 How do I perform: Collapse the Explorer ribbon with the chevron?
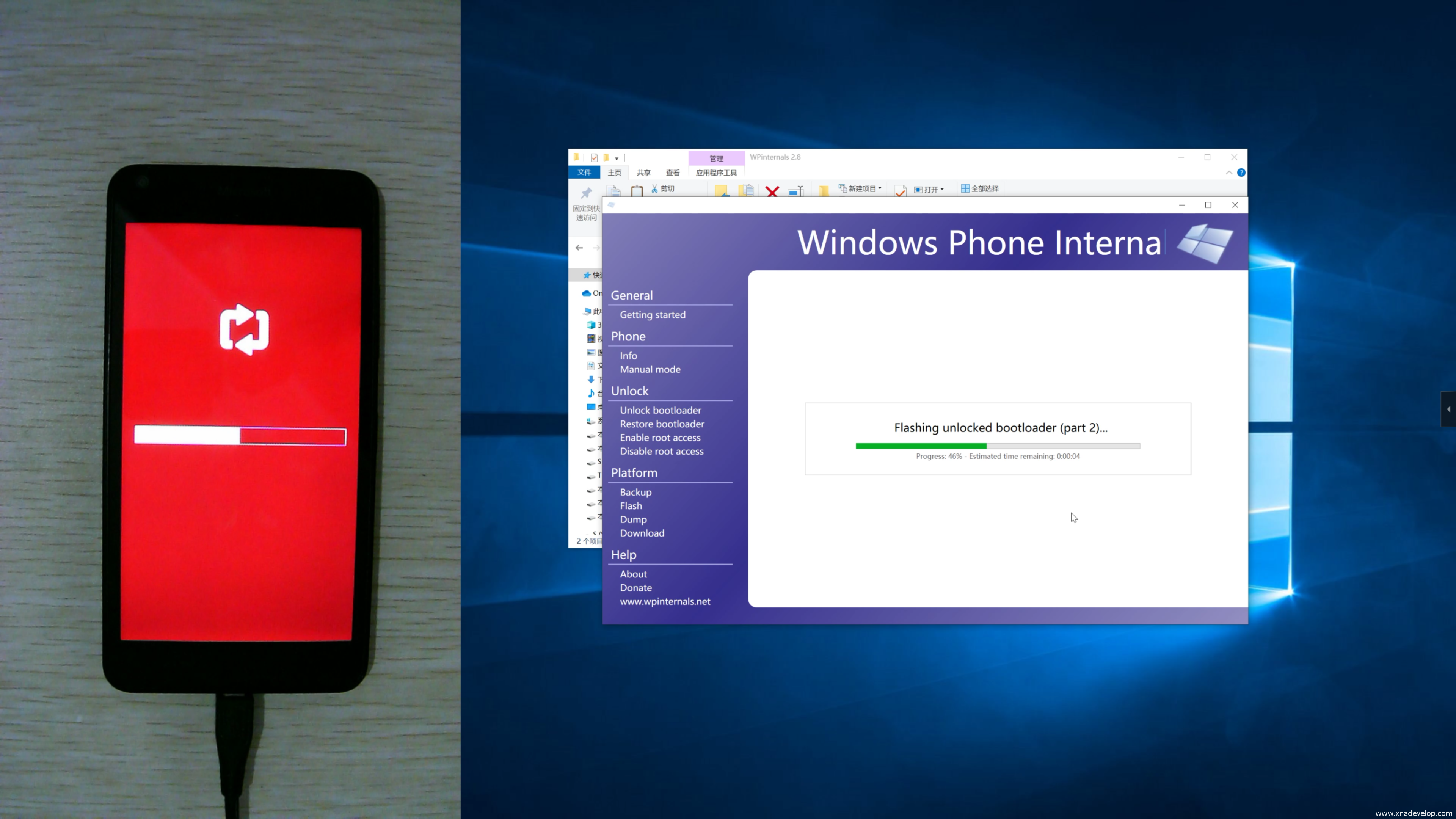1229,173
